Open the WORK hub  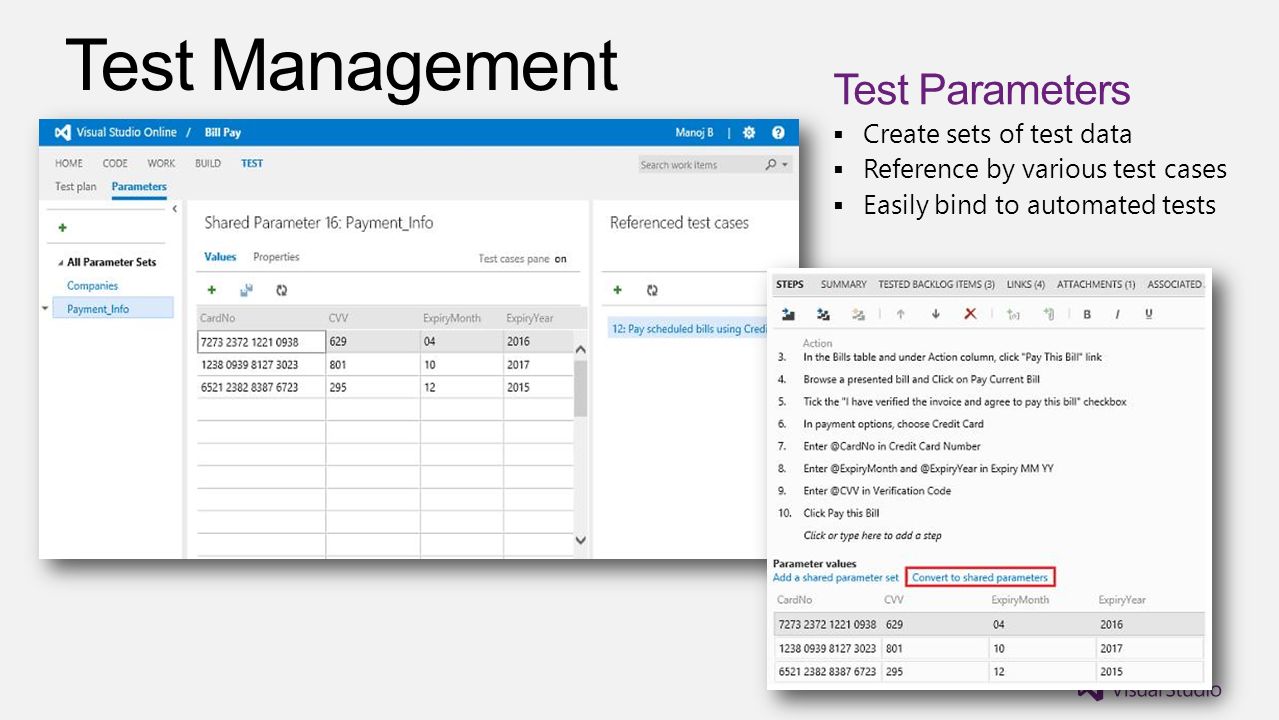click(161, 163)
